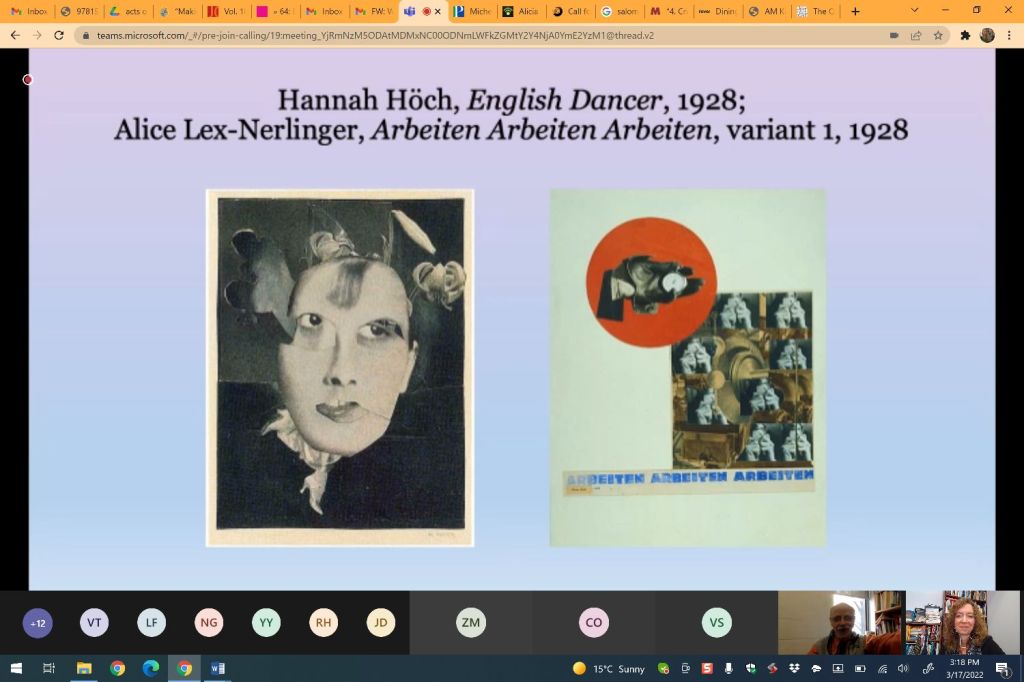Click the Hannah Höch English Dancer image
1024x682 pixels.
tap(340, 367)
